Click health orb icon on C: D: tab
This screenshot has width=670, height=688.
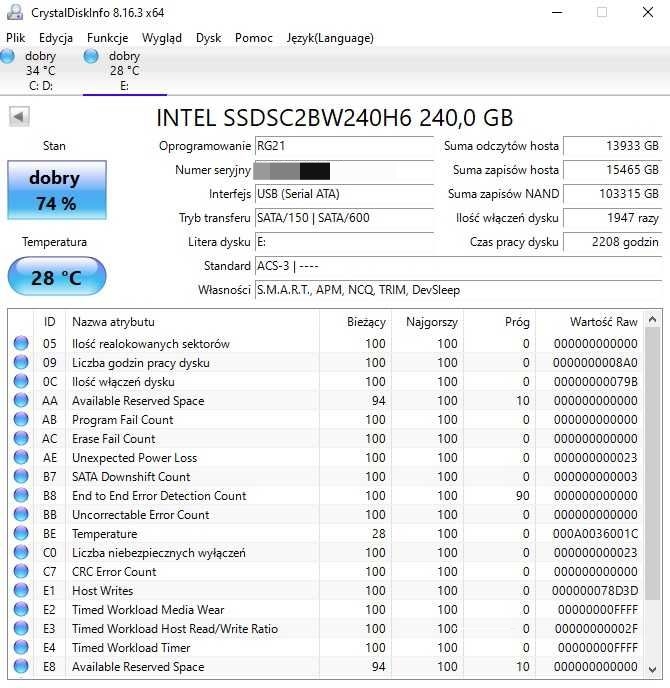click(x=7, y=56)
